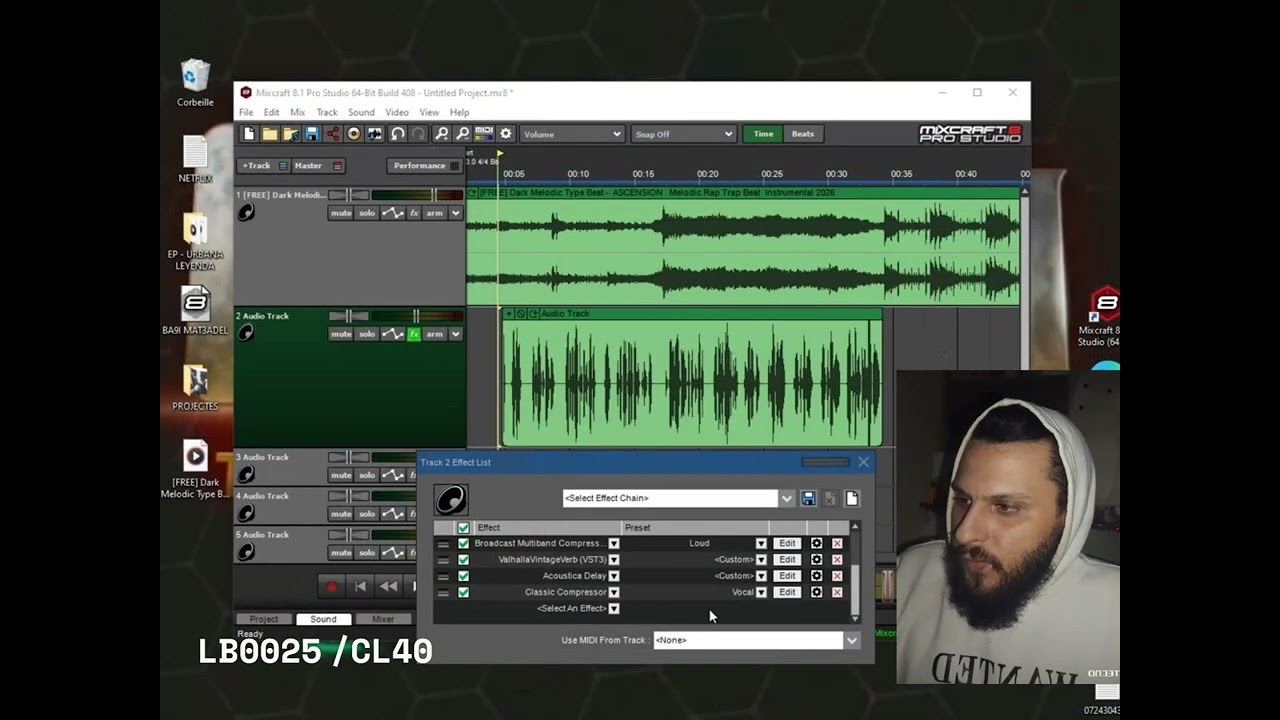Image resolution: width=1280 pixels, height=720 pixels.
Task: Edit the Classic Compressor effect
Action: (x=787, y=593)
